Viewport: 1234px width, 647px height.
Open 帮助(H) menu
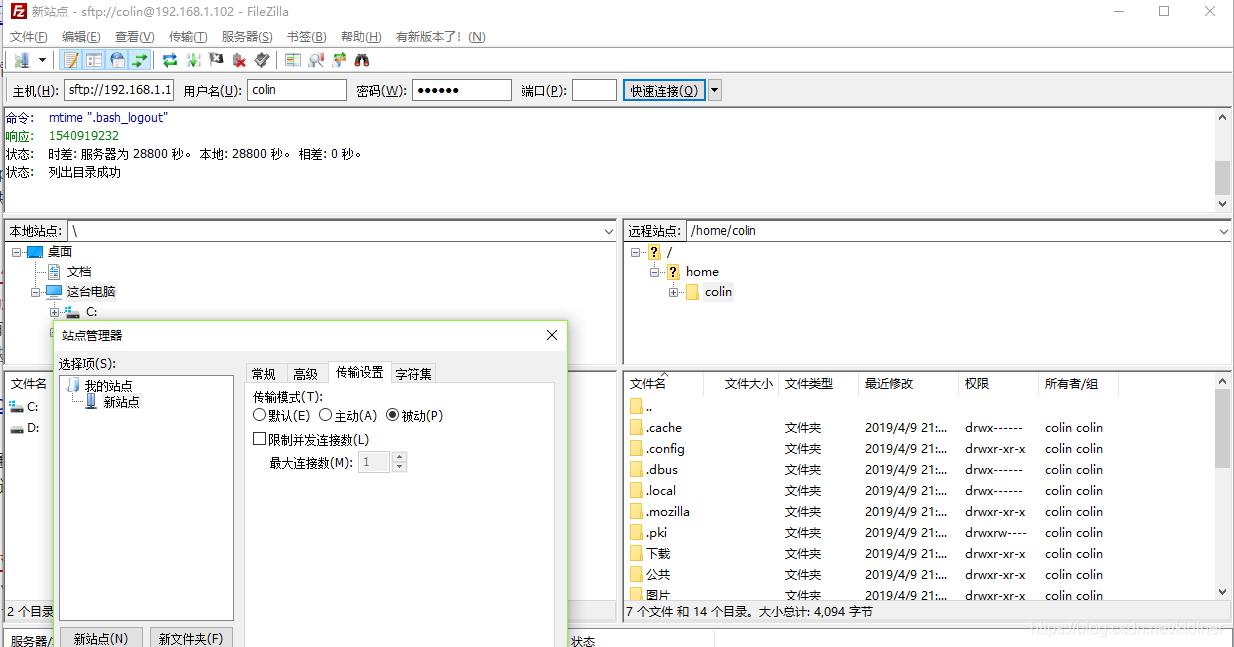pos(361,37)
